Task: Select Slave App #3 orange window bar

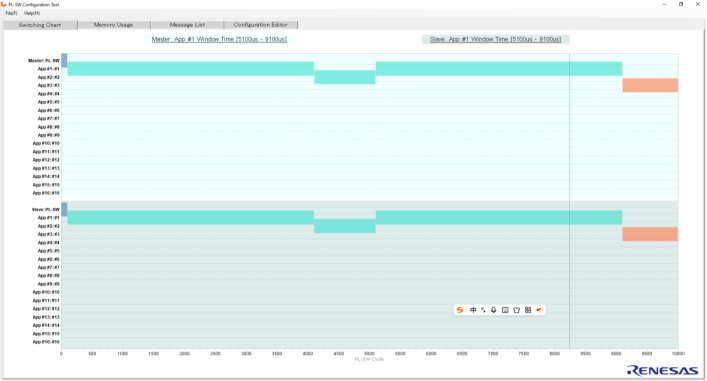Action: click(x=650, y=234)
